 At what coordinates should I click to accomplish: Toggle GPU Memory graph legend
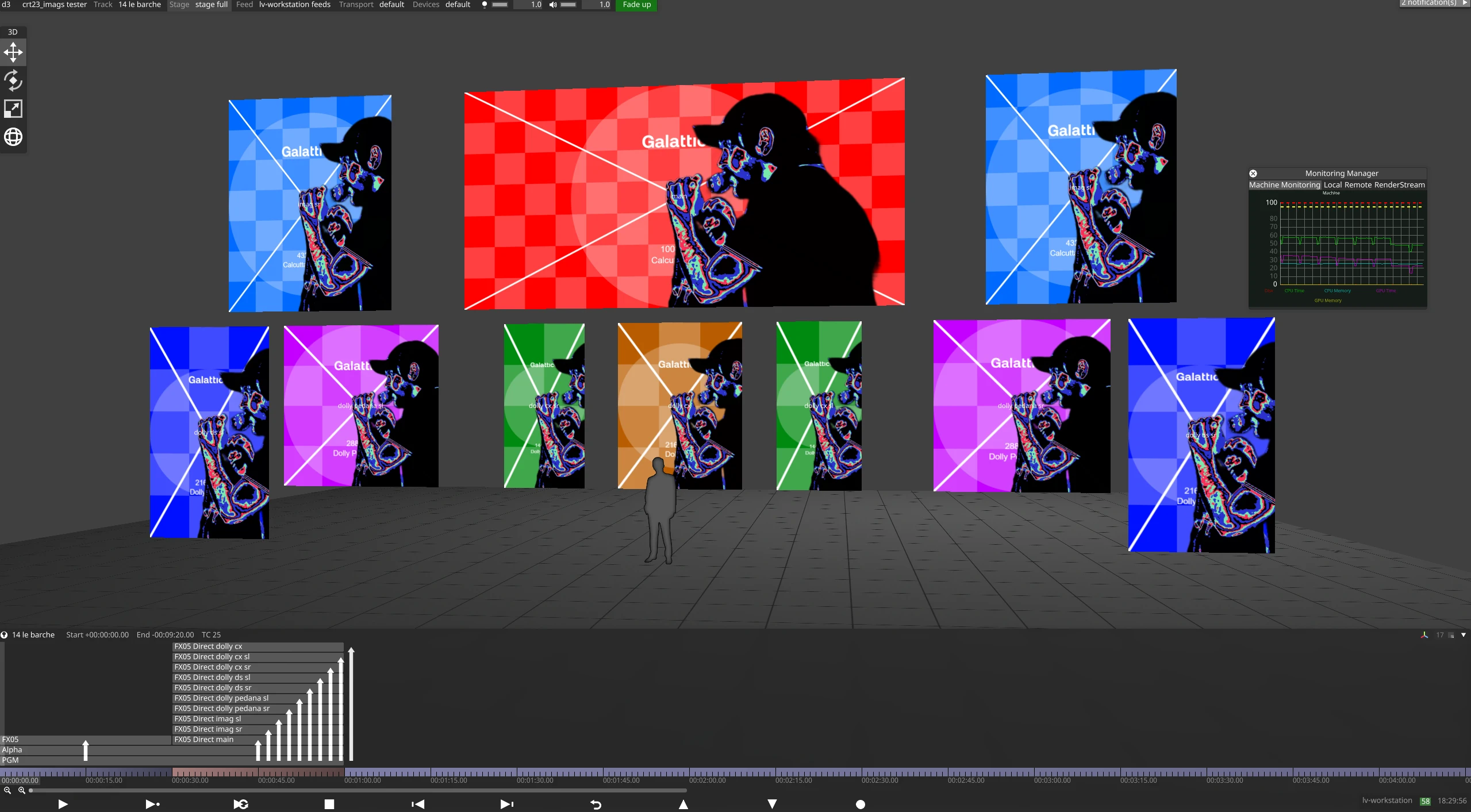pos(1328,301)
